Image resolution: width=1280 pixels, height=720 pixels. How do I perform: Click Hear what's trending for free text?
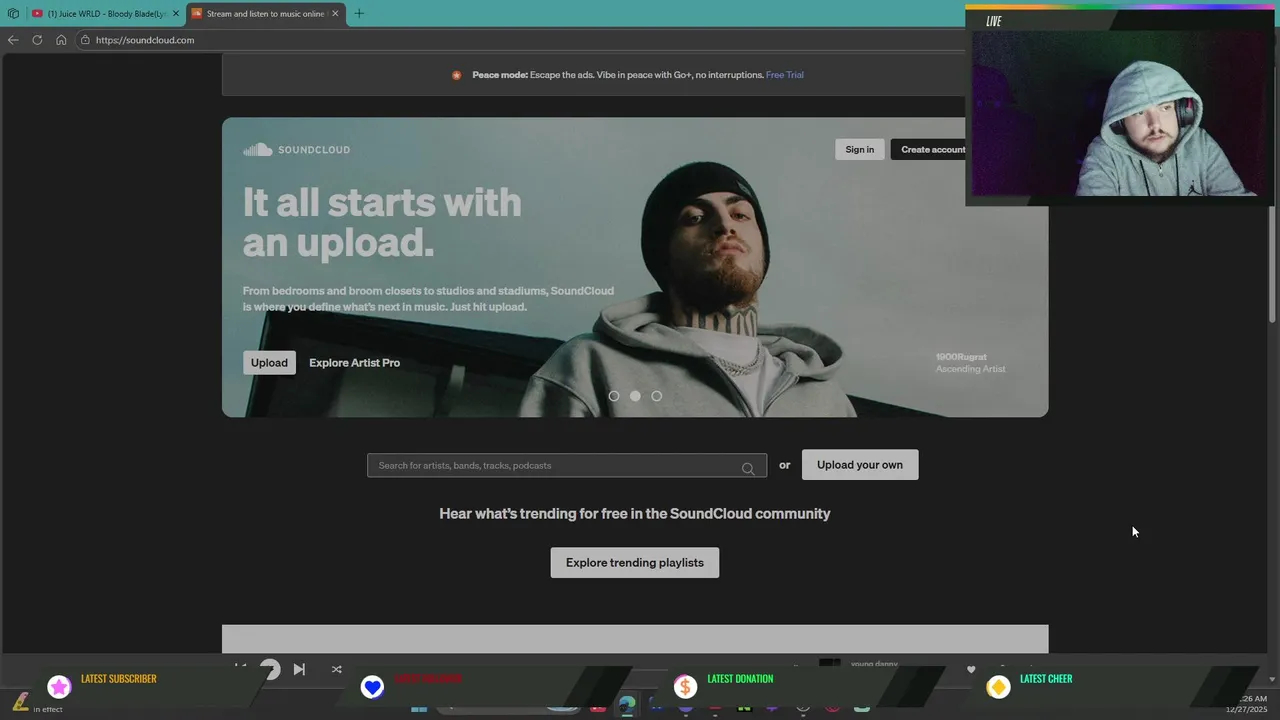pos(635,514)
